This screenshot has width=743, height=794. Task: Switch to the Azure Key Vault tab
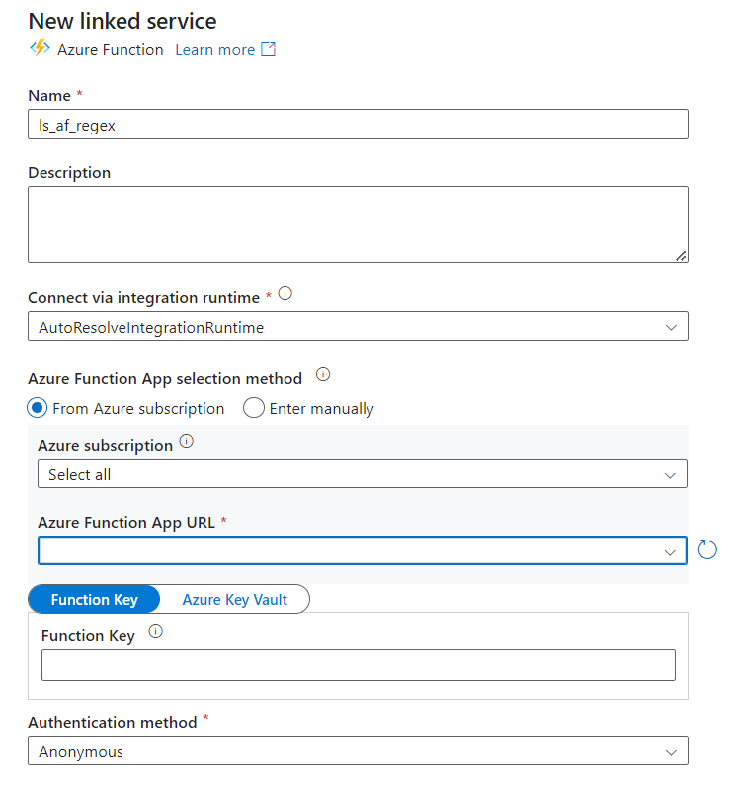click(234, 599)
